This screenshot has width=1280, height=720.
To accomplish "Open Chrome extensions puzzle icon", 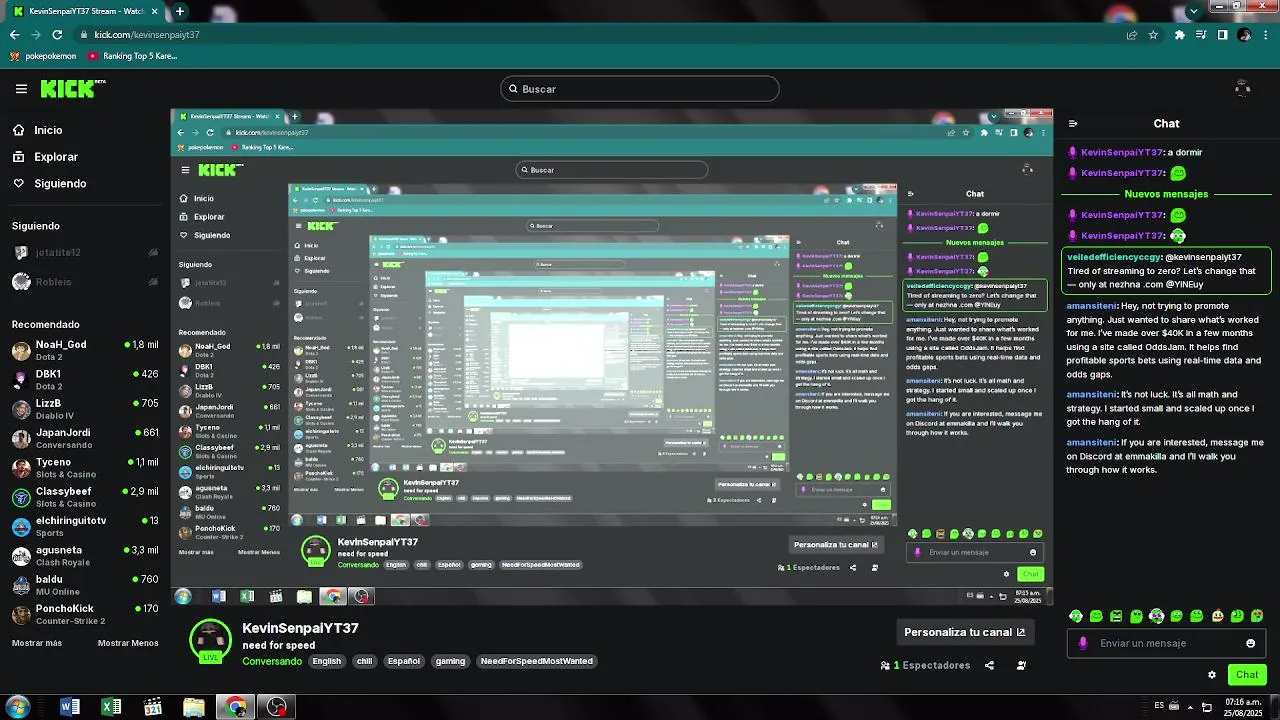I will 1179,34.
